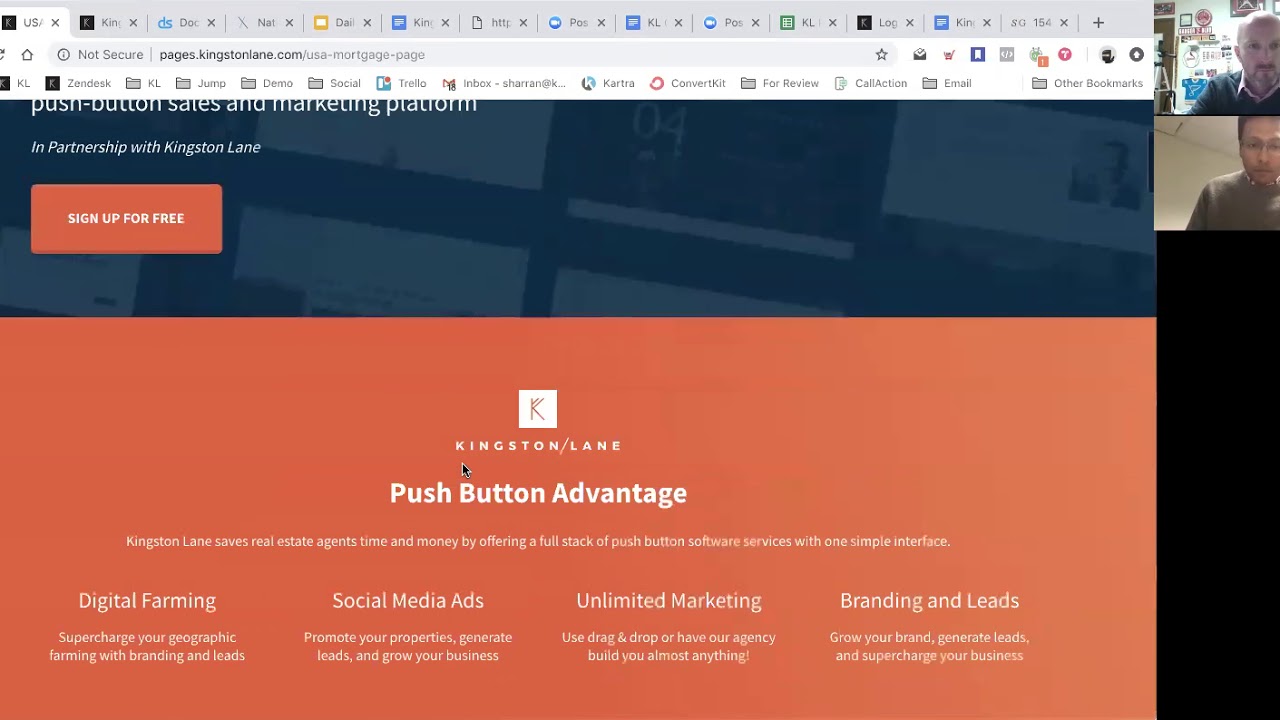The width and height of the screenshot is (1280, 720).
Task: Expand the For Review bookmarks folder
Action: [779, 83]
